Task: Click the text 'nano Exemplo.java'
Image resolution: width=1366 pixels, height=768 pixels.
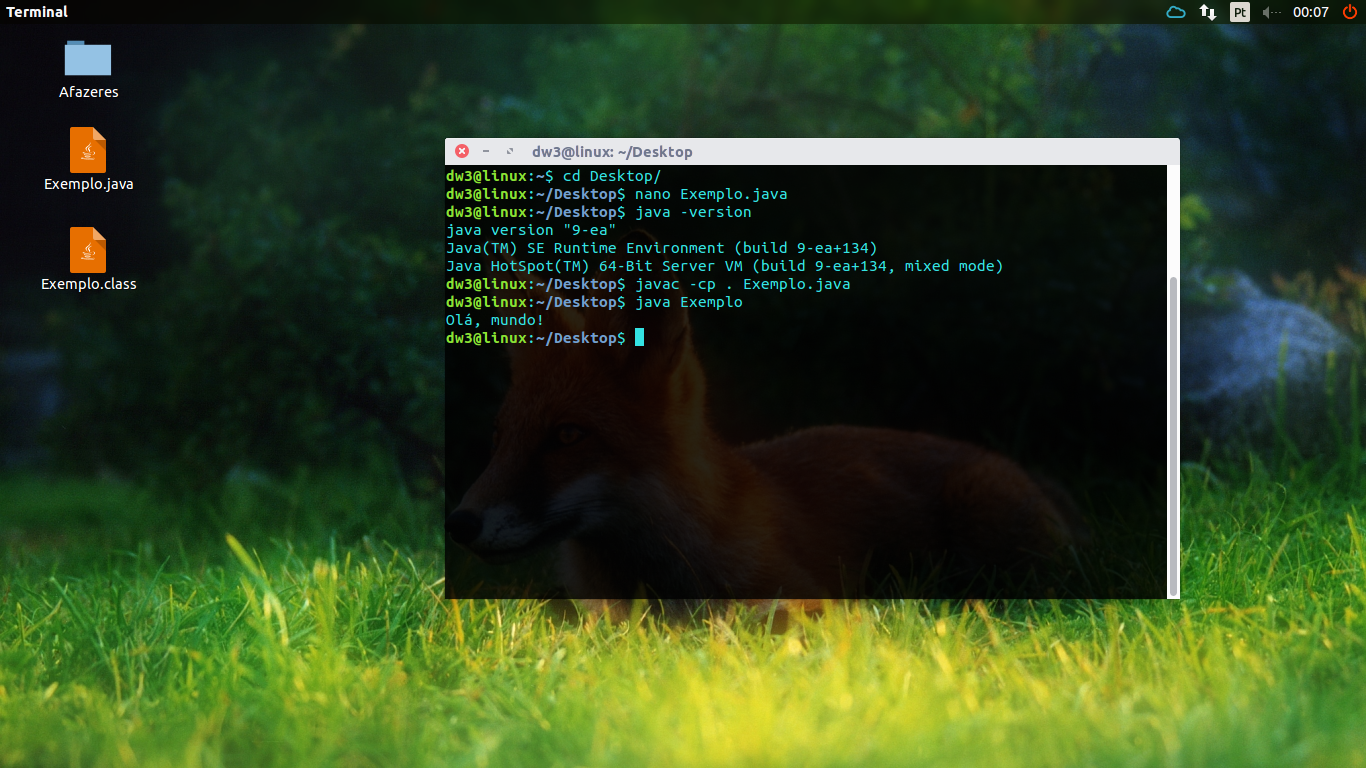Action: tap(711, 194)
